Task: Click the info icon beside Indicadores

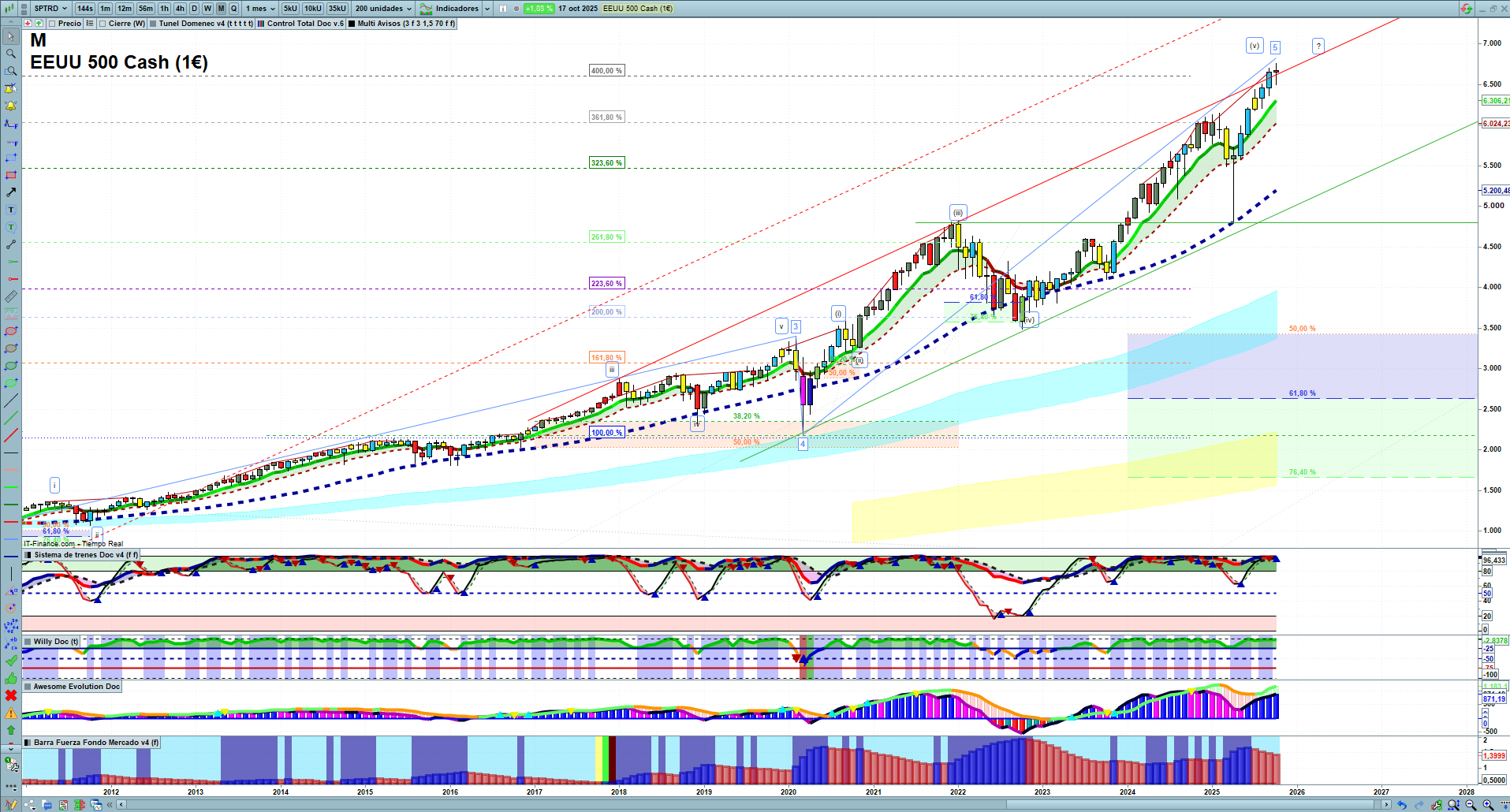Action: pos(503,9)
